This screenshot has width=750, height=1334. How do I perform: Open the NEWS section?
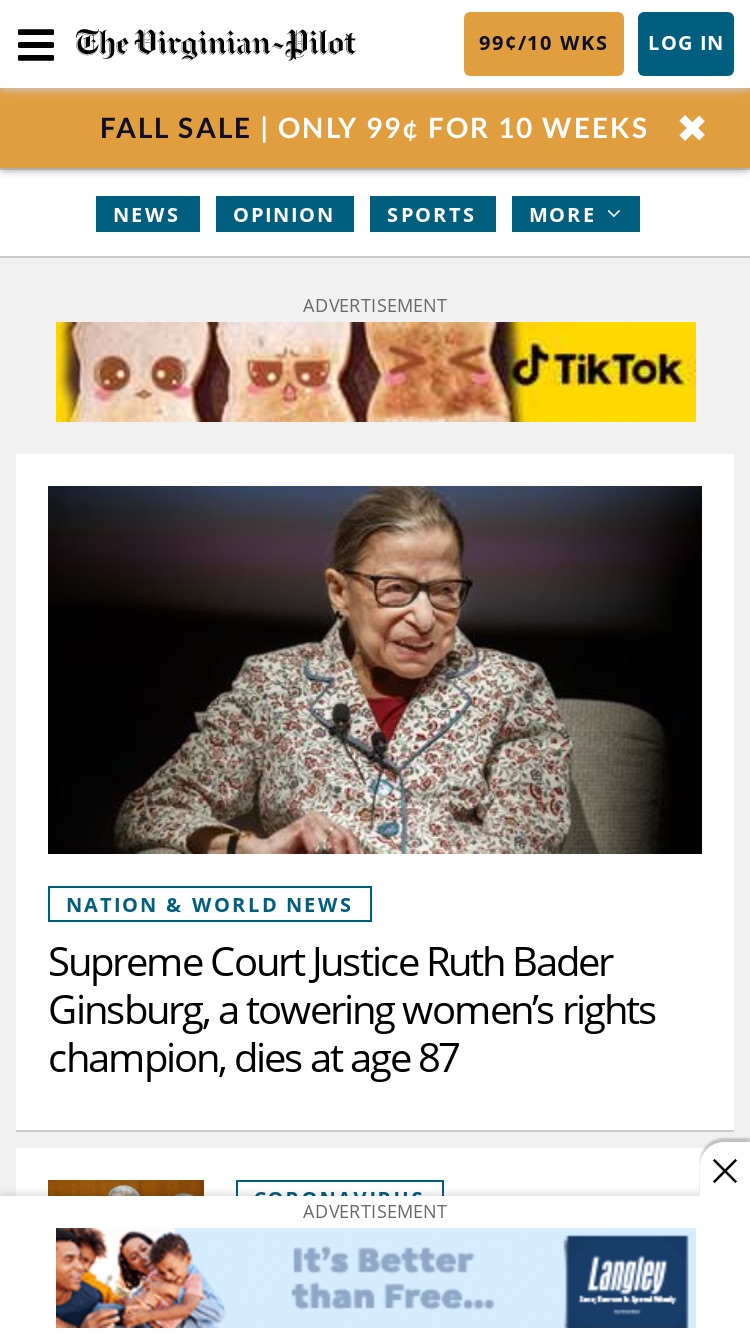(148, 214)
